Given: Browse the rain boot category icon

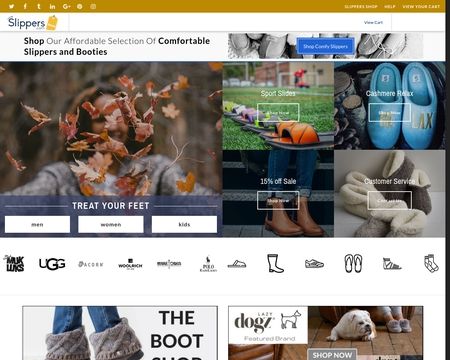Looking at the screenshot, I should pyautogui.click(x=275, y=263).
